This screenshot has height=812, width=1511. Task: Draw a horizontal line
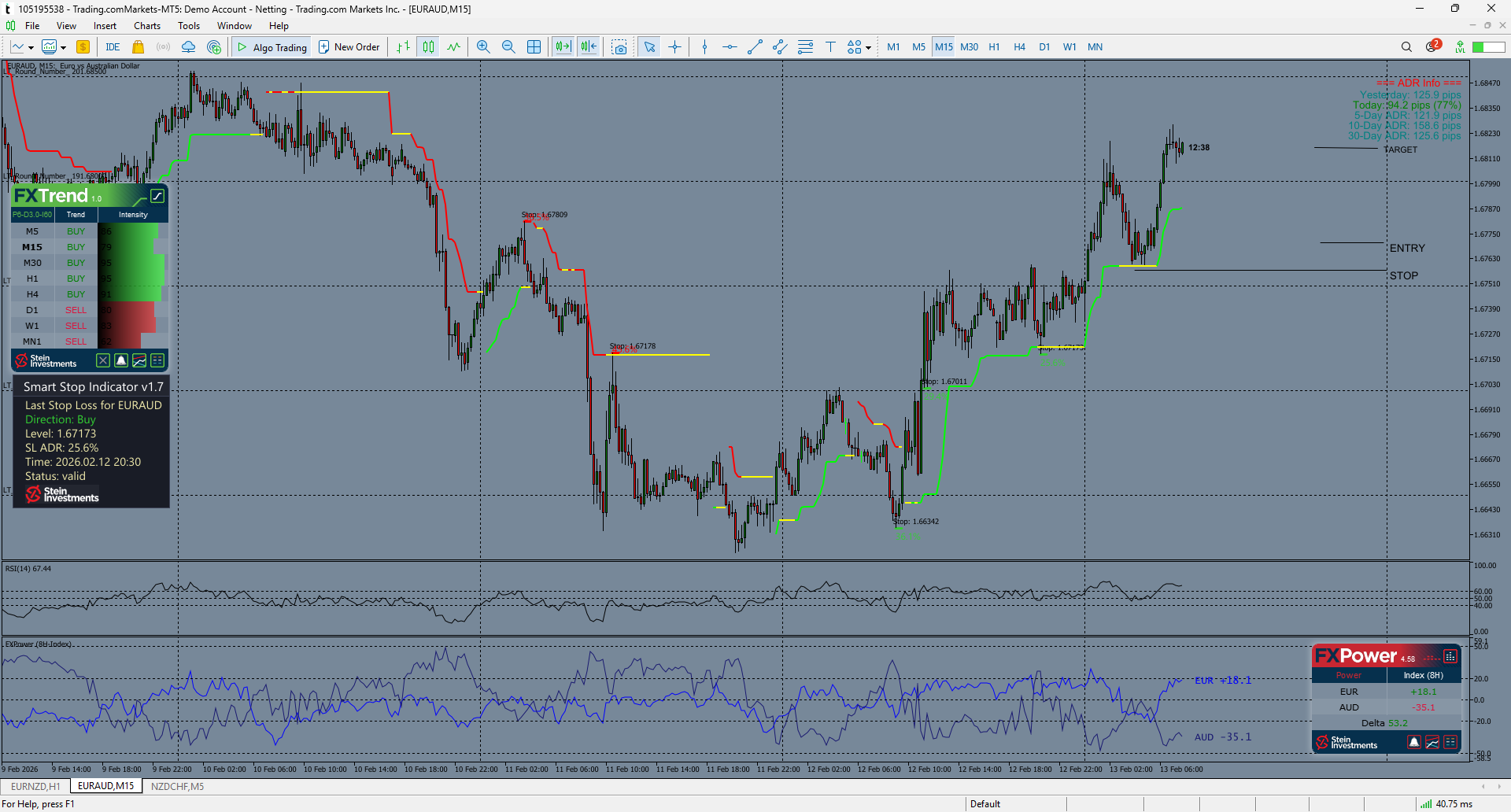(x=730, y=47)
